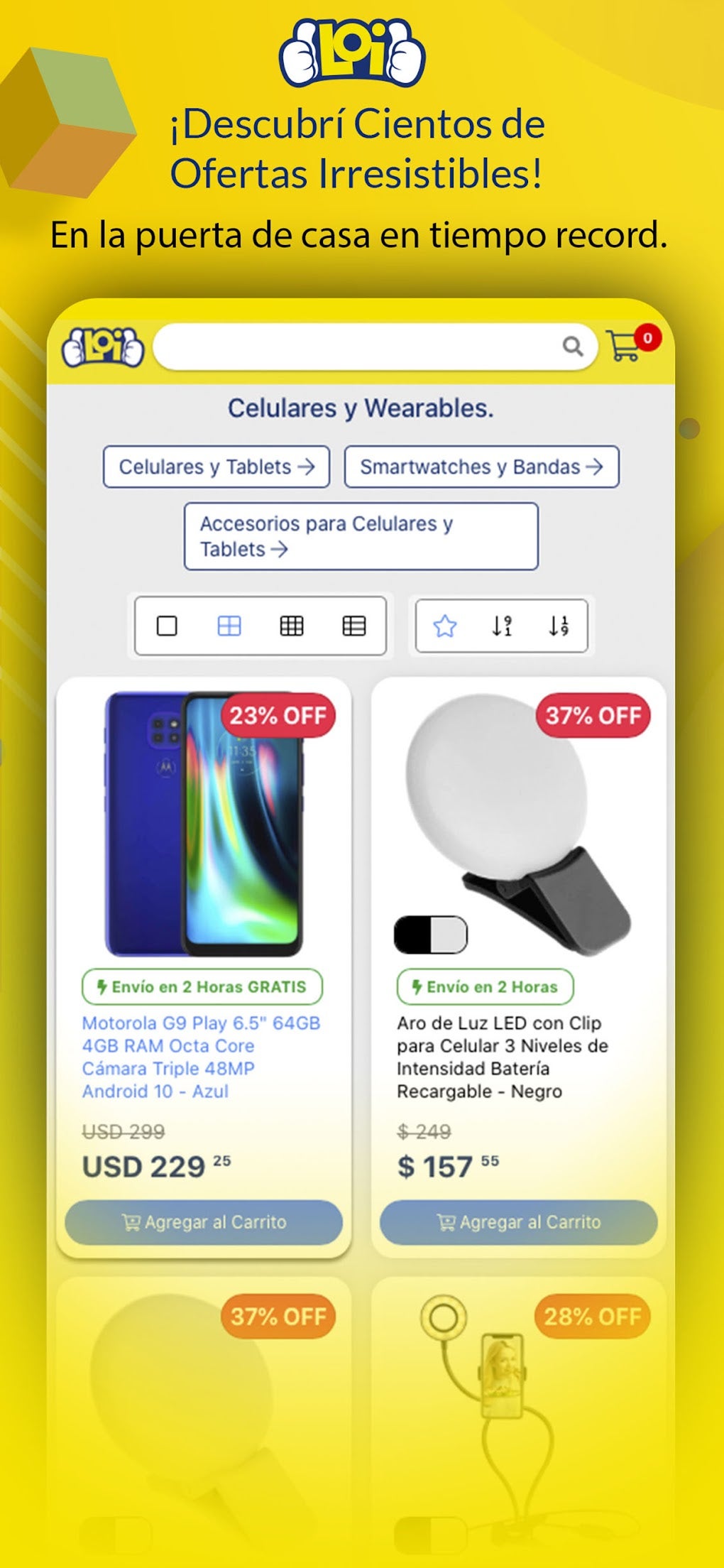Screen dimensions: 724x1568
Task: Add Aro de Luz LED to cart
Action: point(519,1222)
